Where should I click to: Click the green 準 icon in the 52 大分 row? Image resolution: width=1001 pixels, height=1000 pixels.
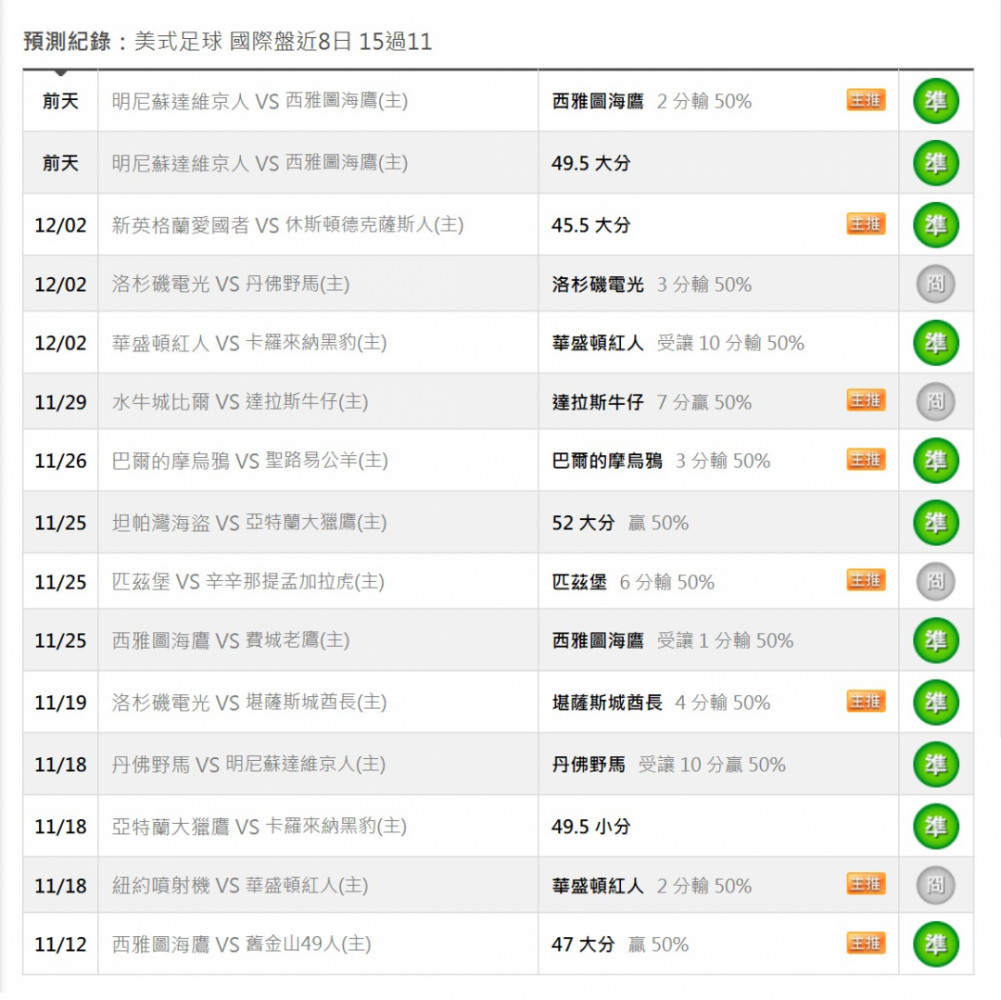[x=935, y=523]
